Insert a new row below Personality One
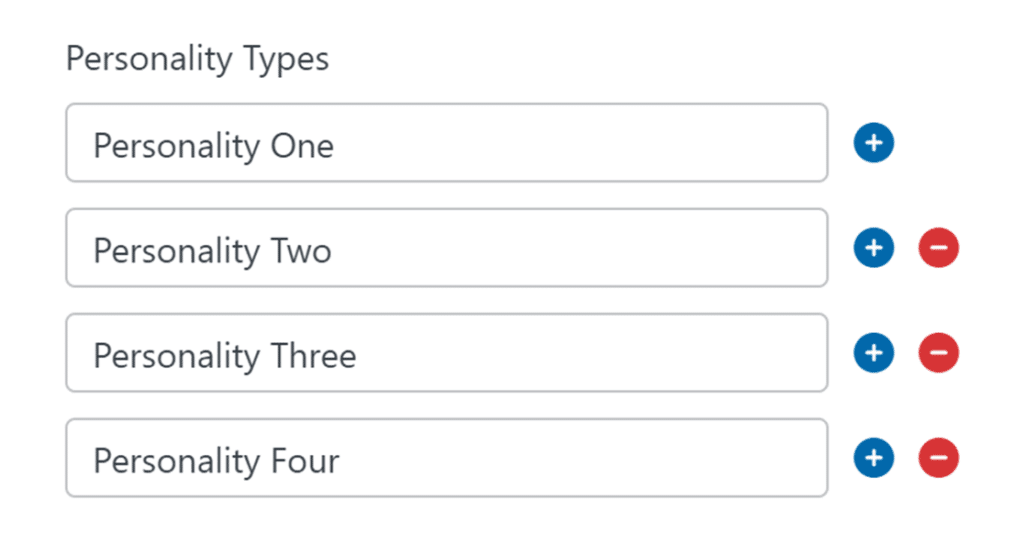Screen dimensions: 1024x544 [873, 144]
